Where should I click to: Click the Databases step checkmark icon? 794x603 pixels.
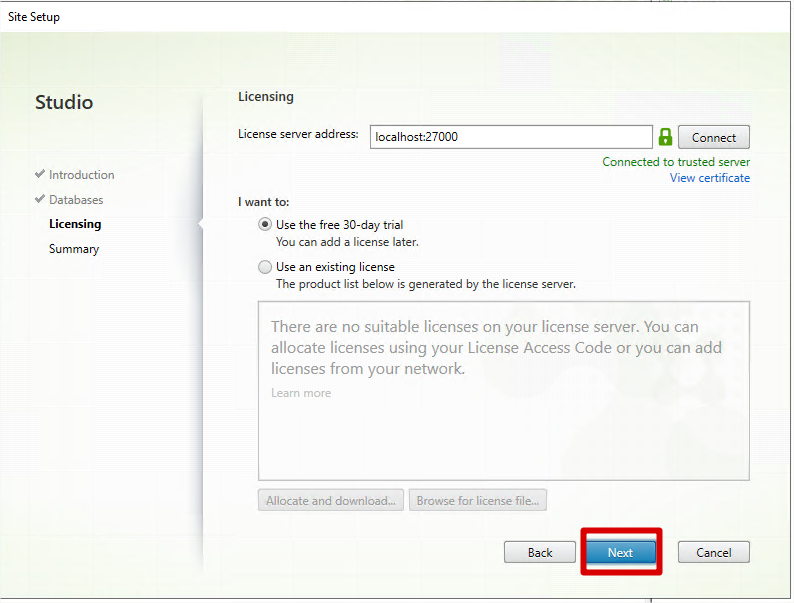[x=40, y=199]
